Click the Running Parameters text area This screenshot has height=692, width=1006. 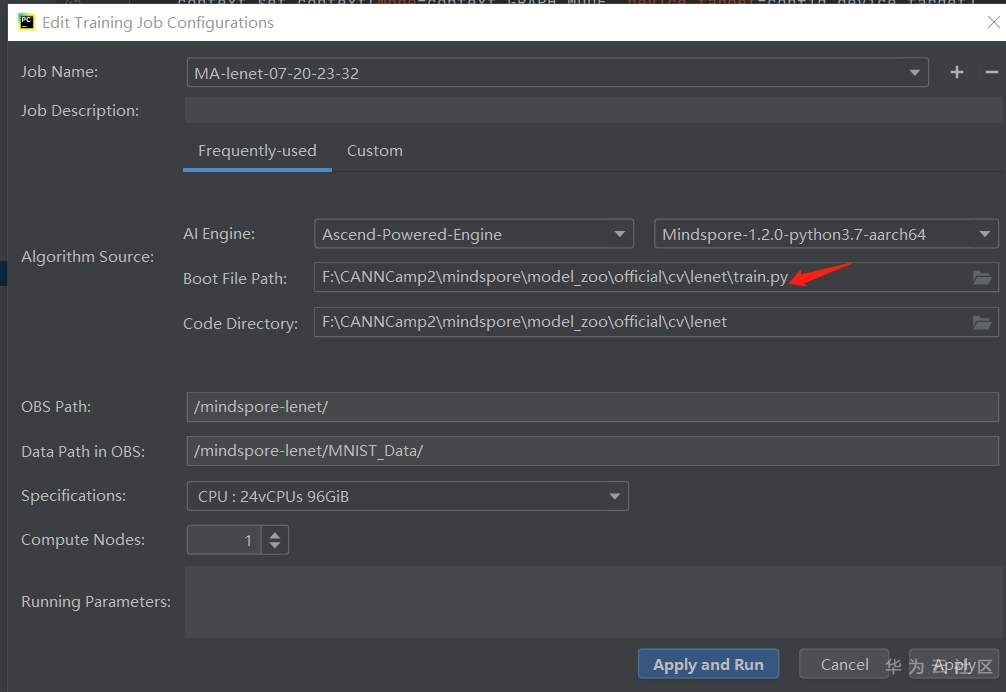coord(593,602)
